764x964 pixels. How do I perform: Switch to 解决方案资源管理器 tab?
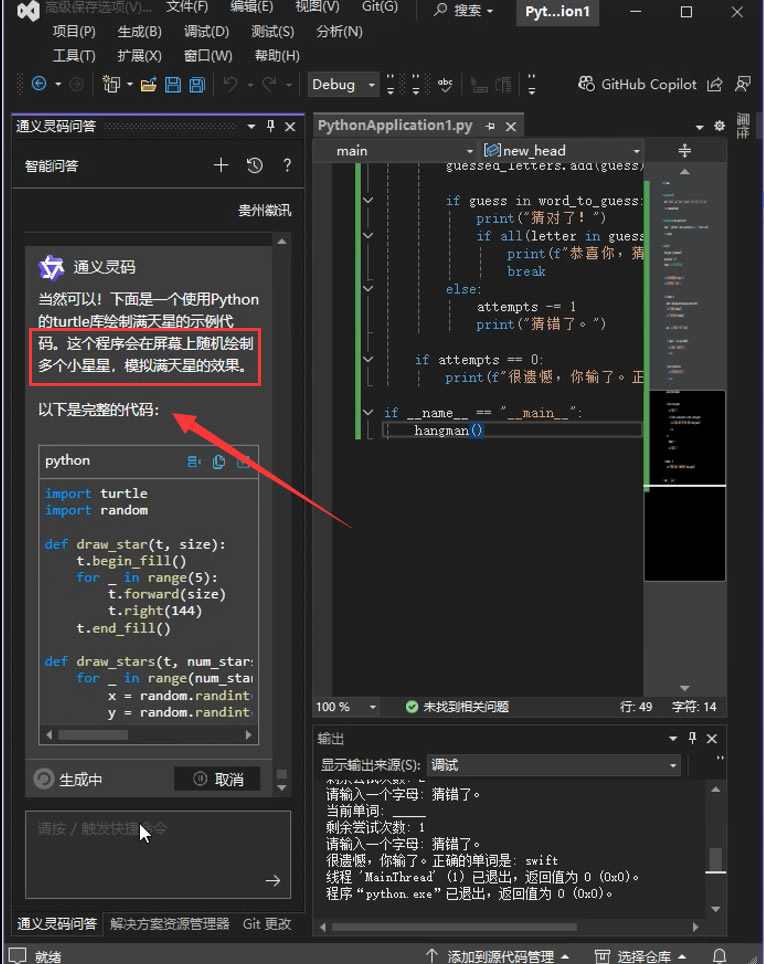click(x=170, y=923)
